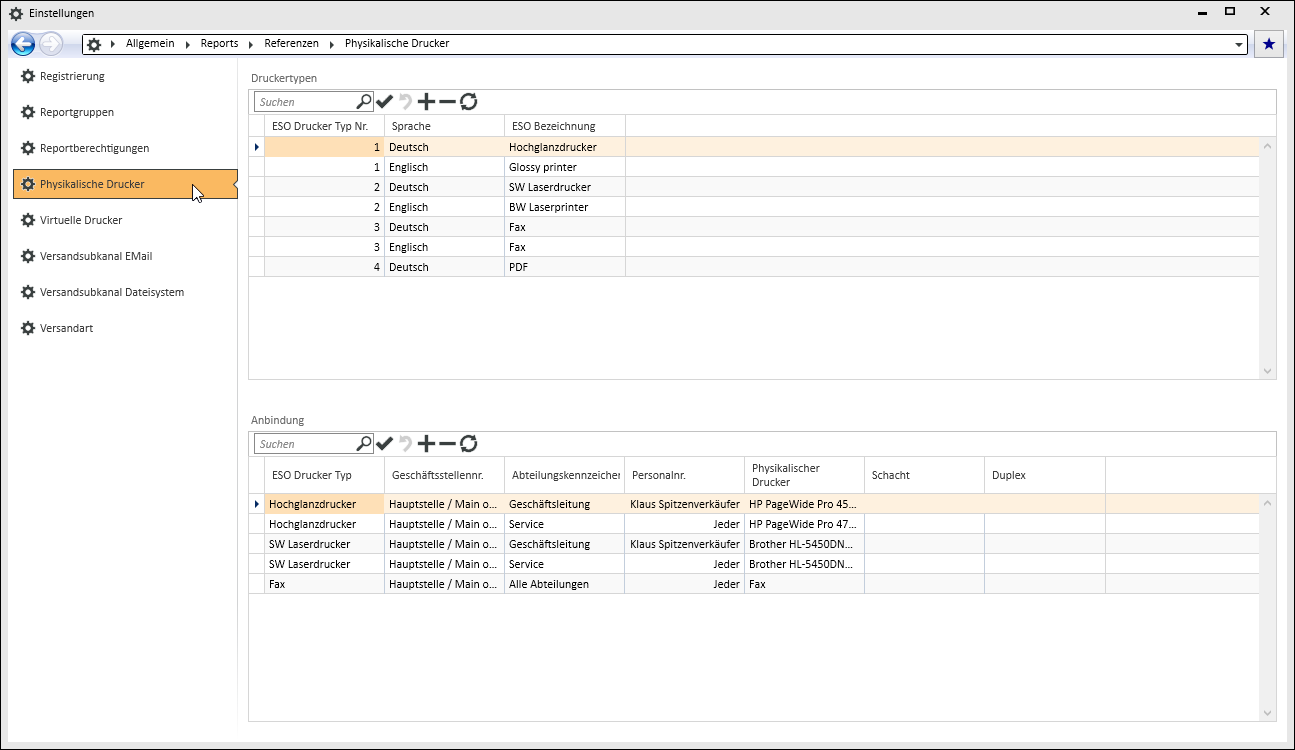The image size is (1295, 750).
Task: Sort by ESO Bezeichnung column header
Action: (565, 126)
